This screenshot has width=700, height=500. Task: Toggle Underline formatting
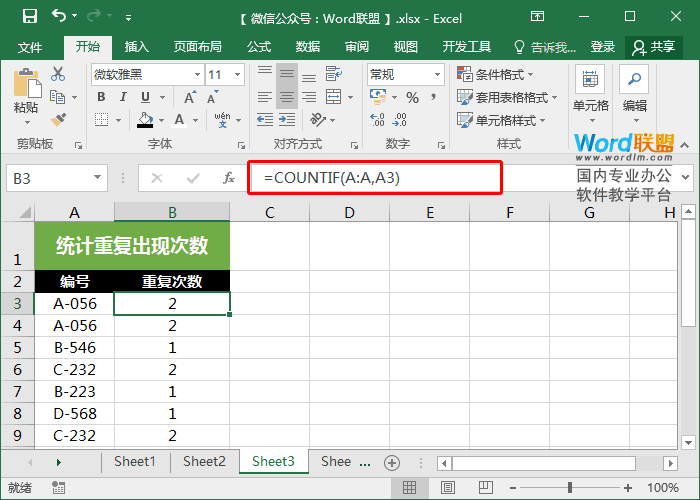146,97
